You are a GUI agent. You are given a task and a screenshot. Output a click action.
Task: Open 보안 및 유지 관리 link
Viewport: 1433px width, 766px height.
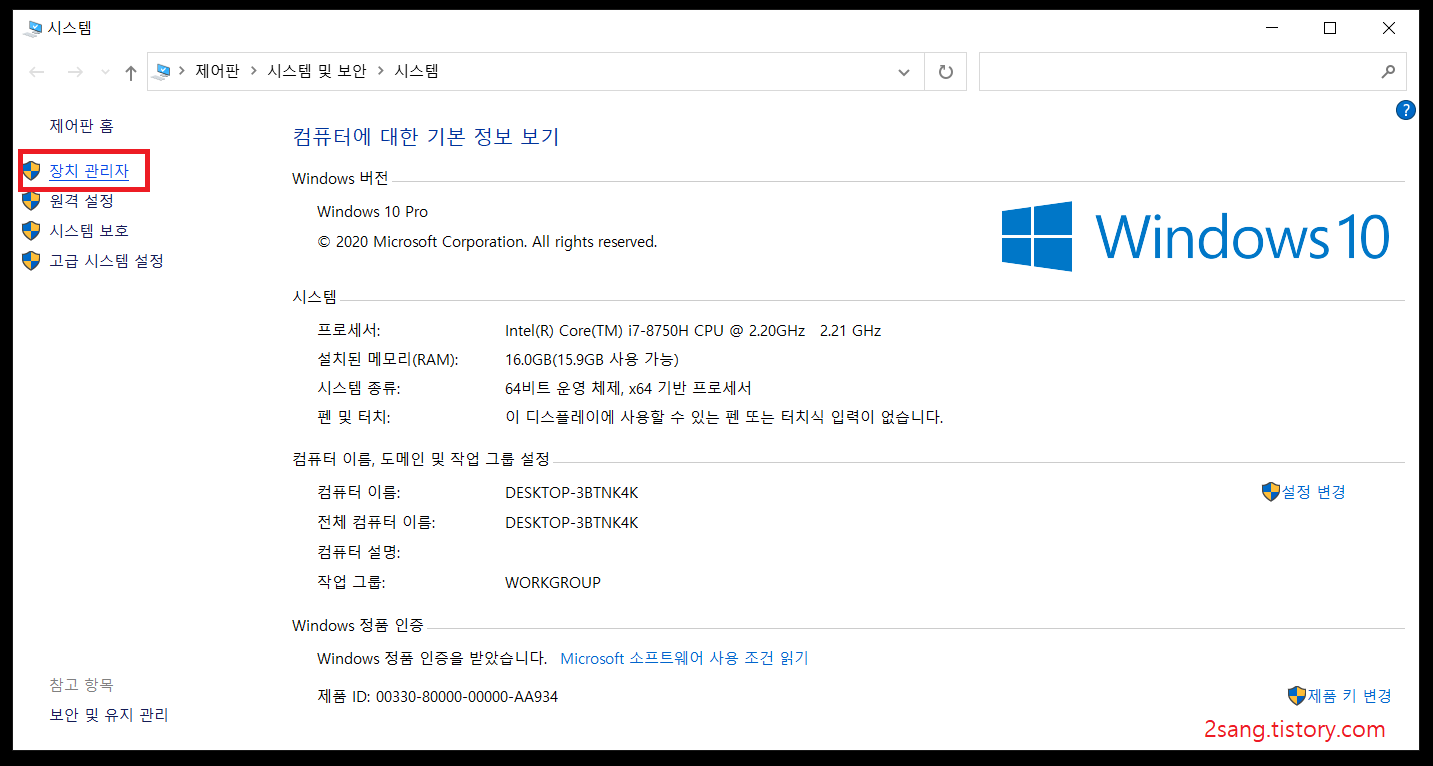tap(109, 715)
